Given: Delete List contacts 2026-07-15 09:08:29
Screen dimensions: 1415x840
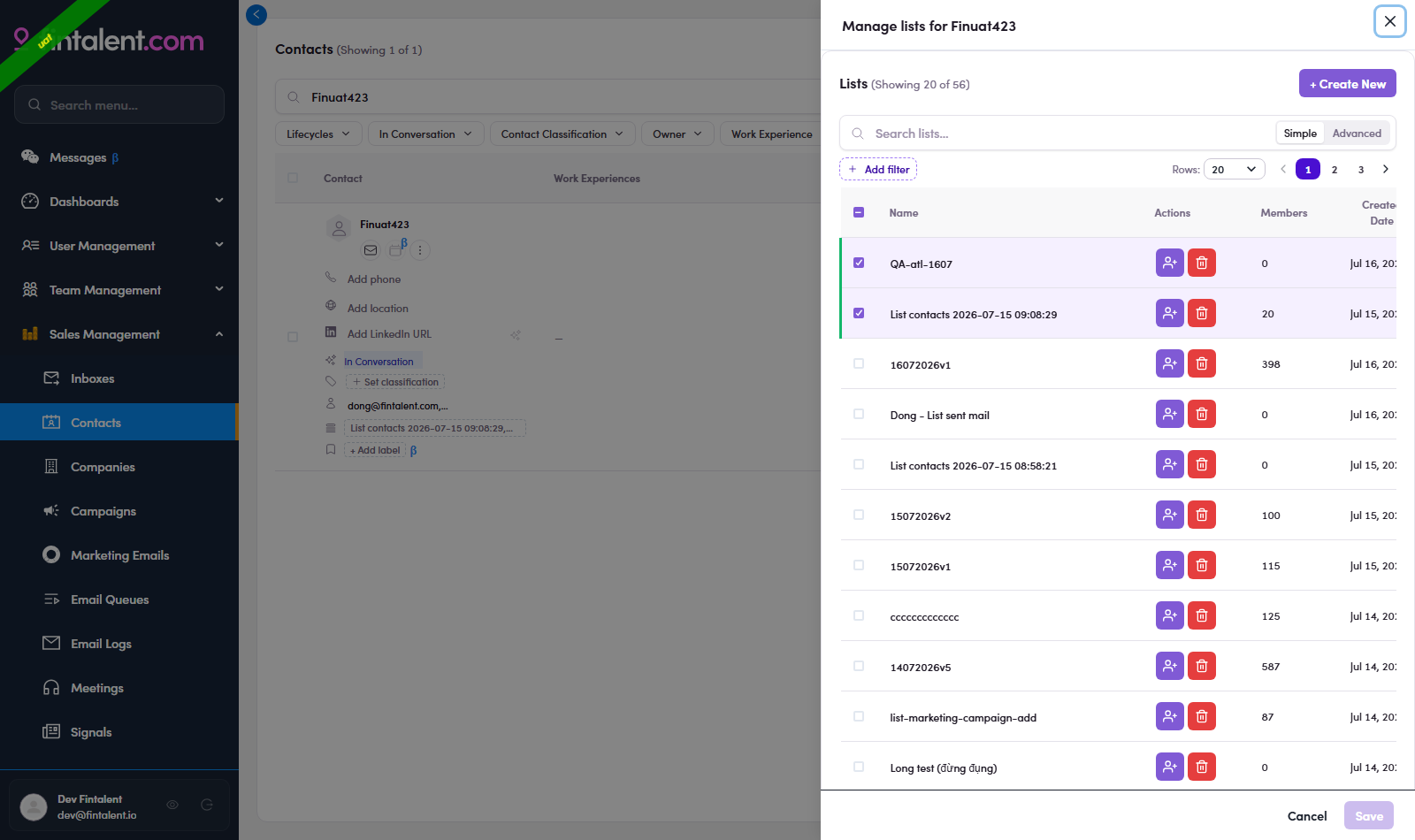Looking at the screenshot, I should [1201, 313].
